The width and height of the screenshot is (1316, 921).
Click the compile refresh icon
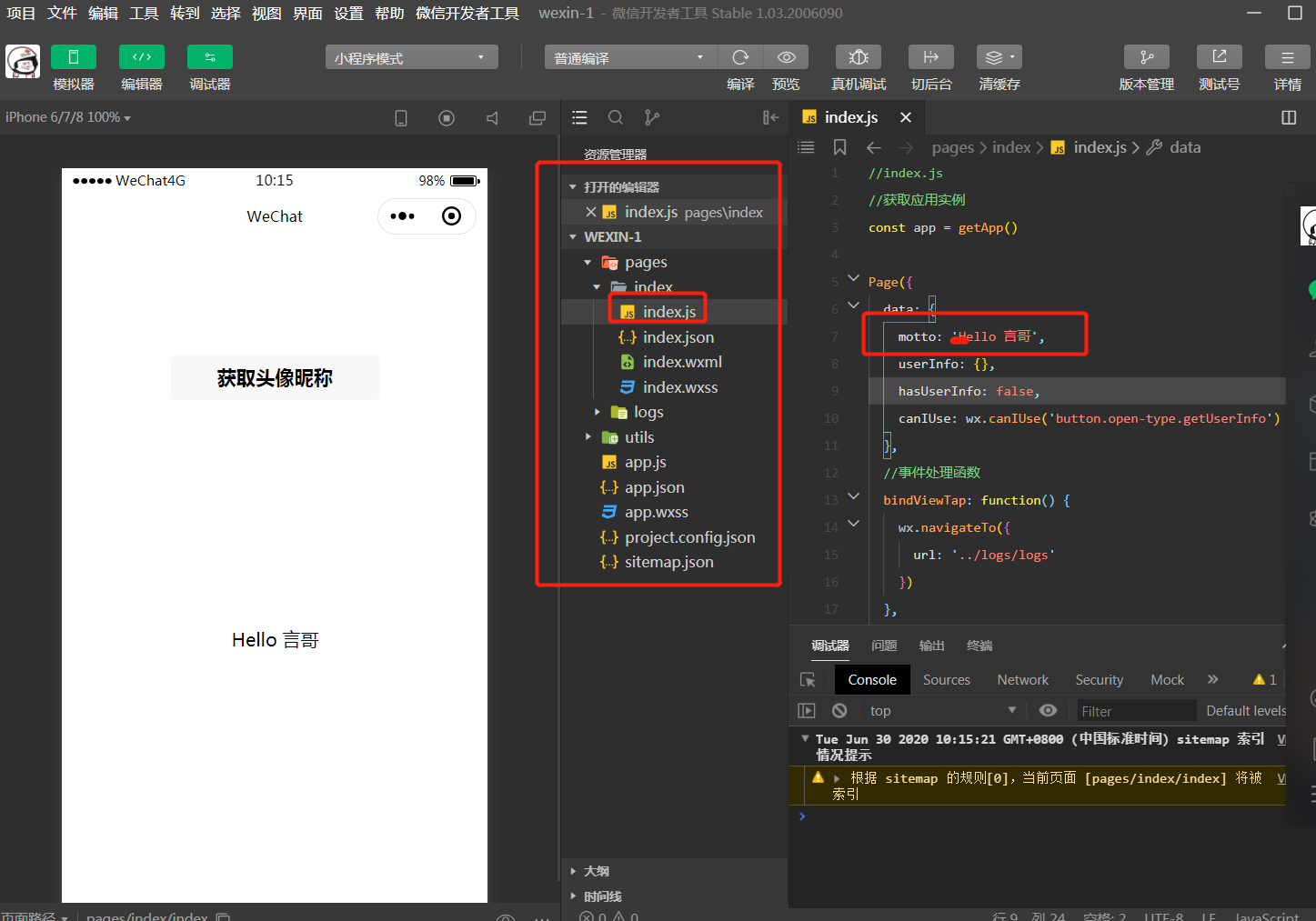coord(740,57)
